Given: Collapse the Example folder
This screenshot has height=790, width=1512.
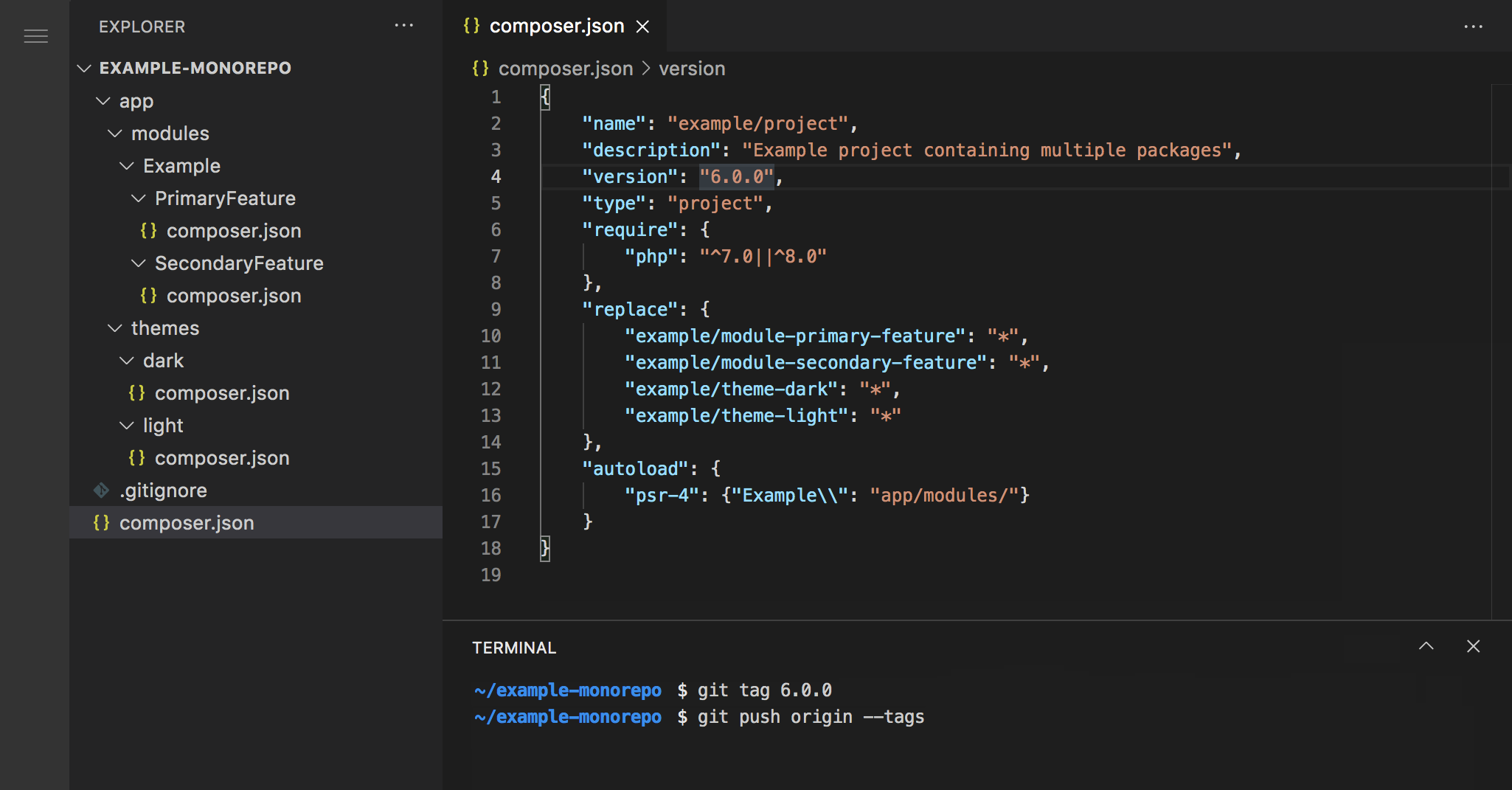Looking at the screenshot, I should pyautogui.click(x=126, y=165).
